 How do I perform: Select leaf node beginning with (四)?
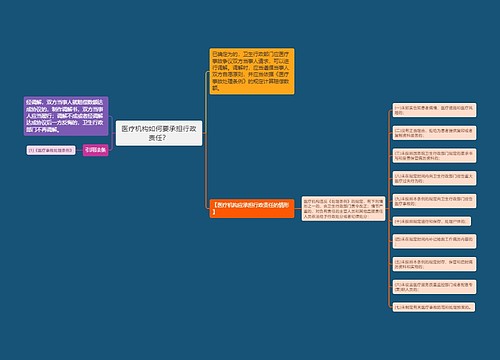tap(434, 242)
